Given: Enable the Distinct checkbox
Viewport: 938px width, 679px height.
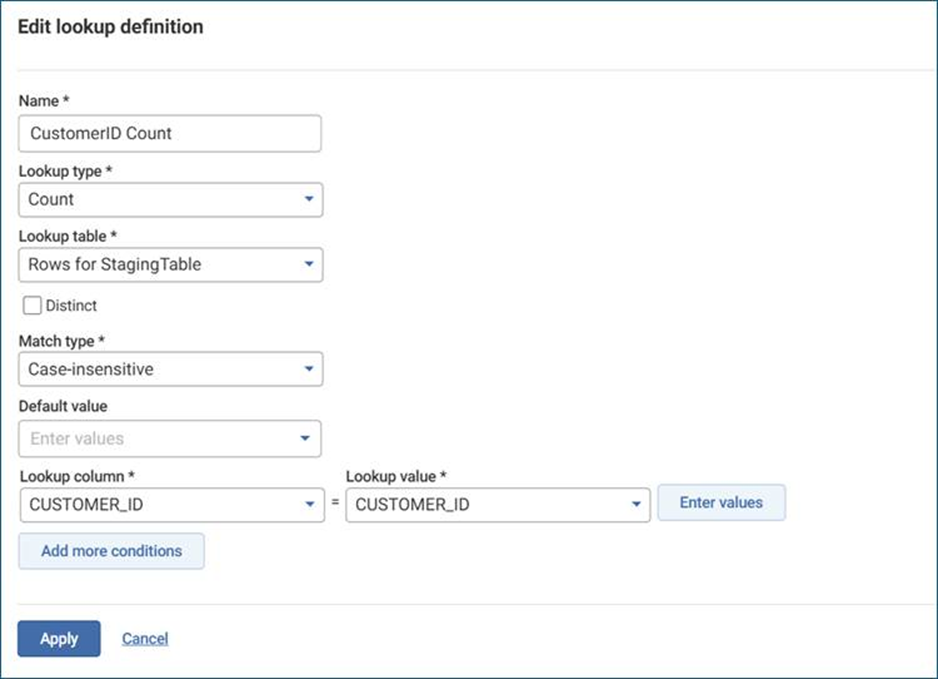Looking at the screenshot, I should click(32, 306).
